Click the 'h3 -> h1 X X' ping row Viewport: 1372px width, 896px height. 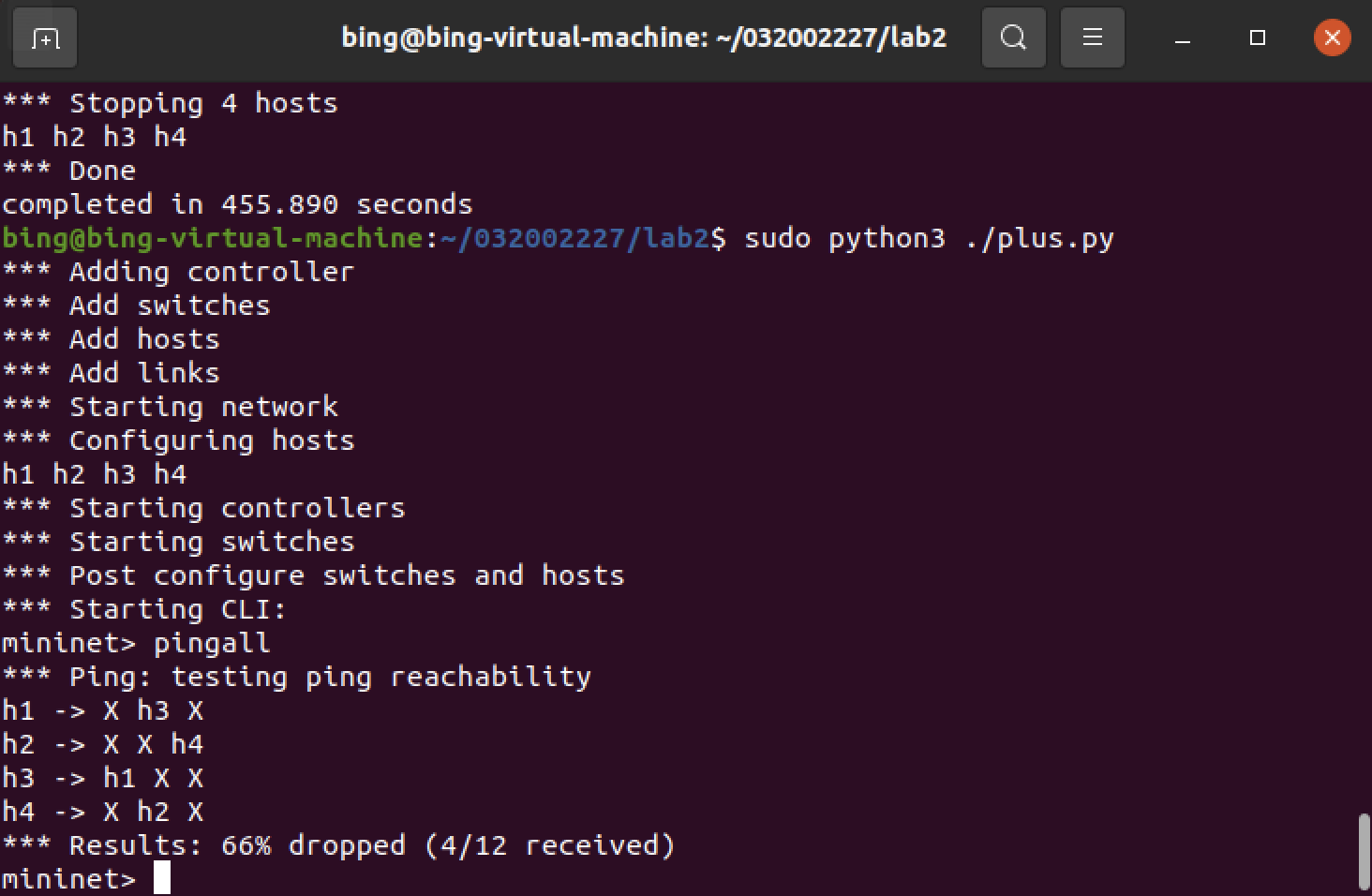[x=102, y=778]
